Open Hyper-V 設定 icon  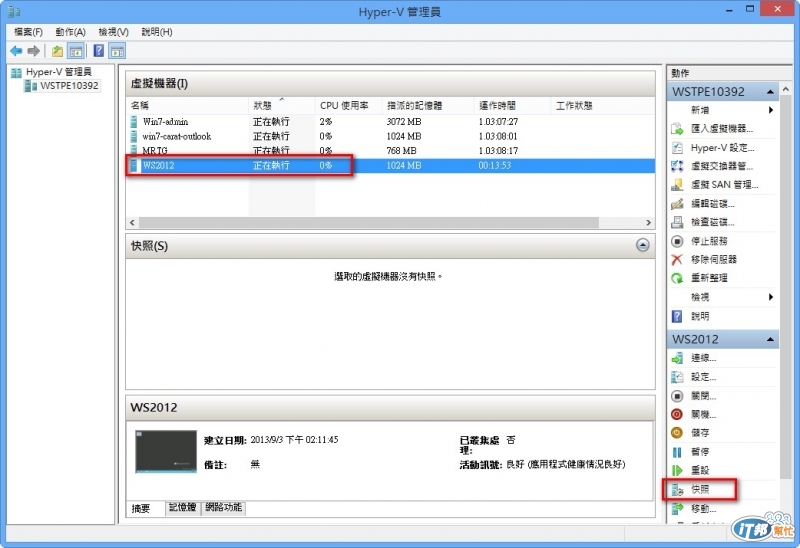tap(677, 148)
